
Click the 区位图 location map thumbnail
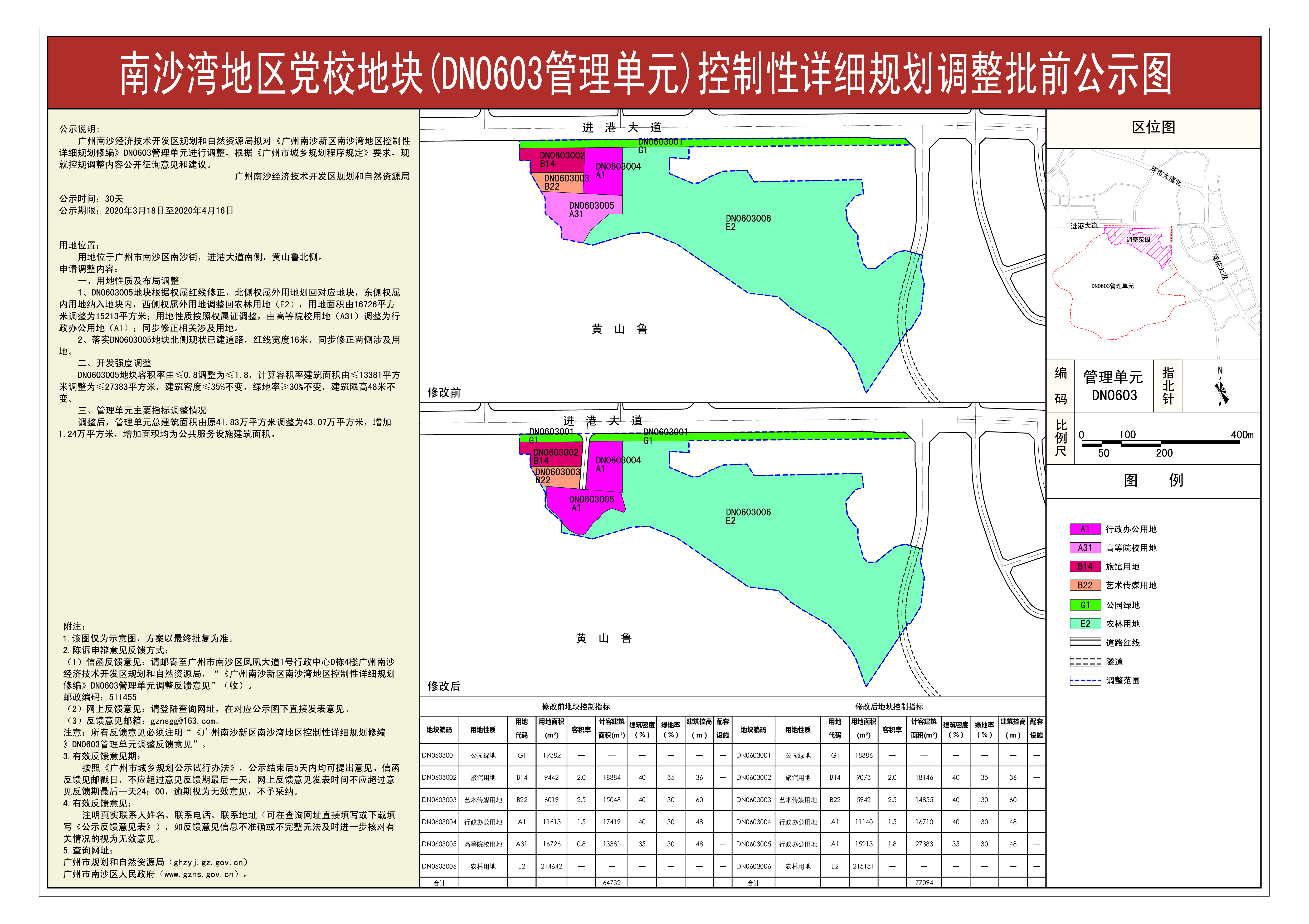pos(1153,254)
